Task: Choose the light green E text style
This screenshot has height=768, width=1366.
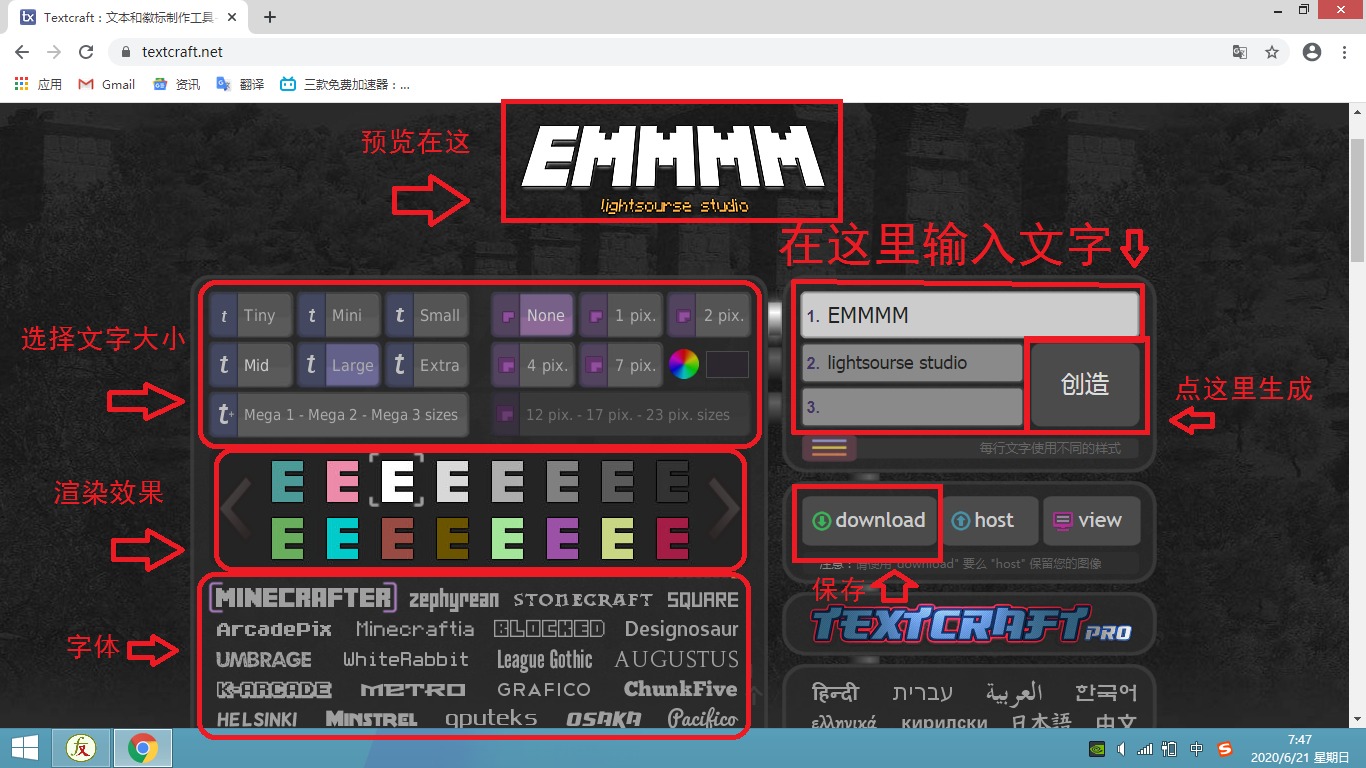Action: point(507,539)
